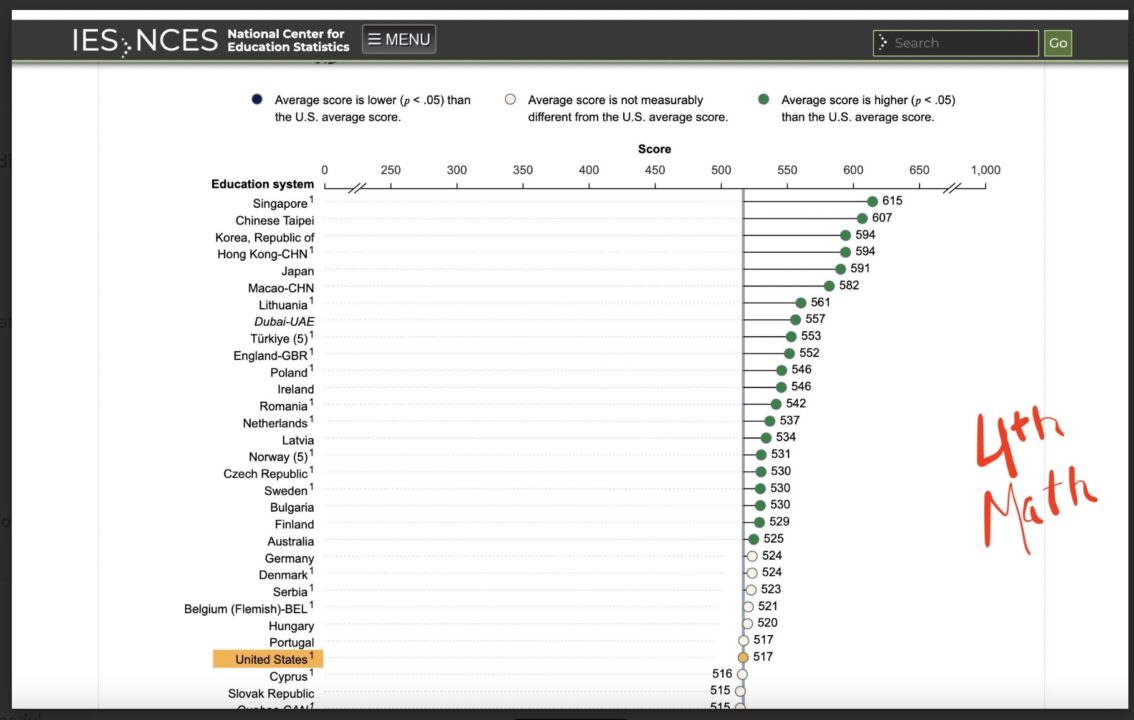Click the National Center for Education Statistics text
This screenshot has width=1134, height=720.
[288, 40]
